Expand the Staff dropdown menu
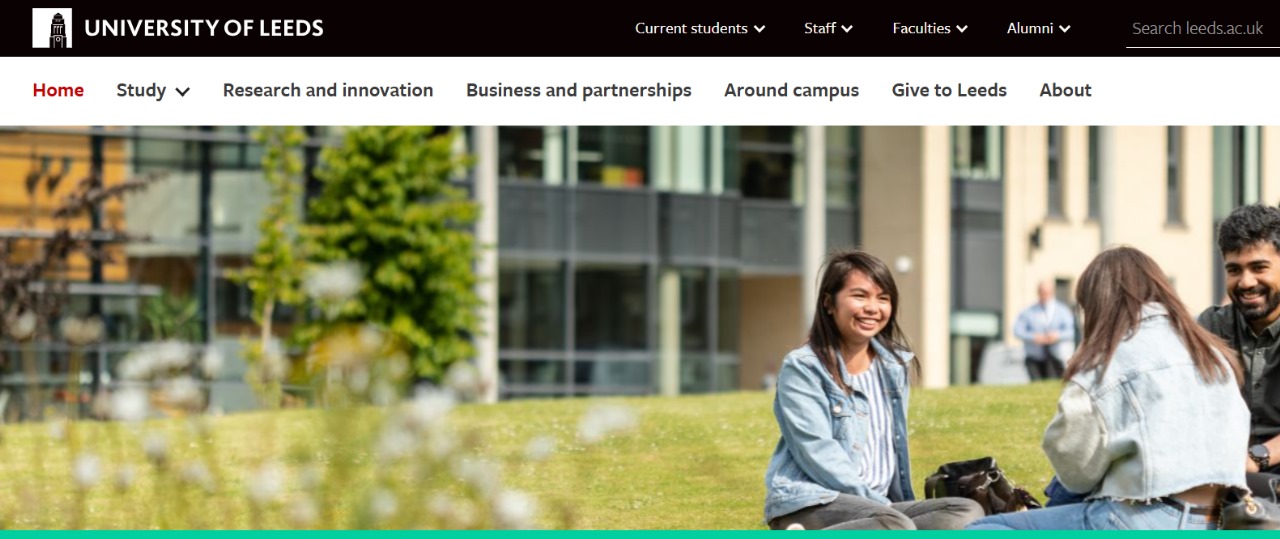 (x=829, y=28)
